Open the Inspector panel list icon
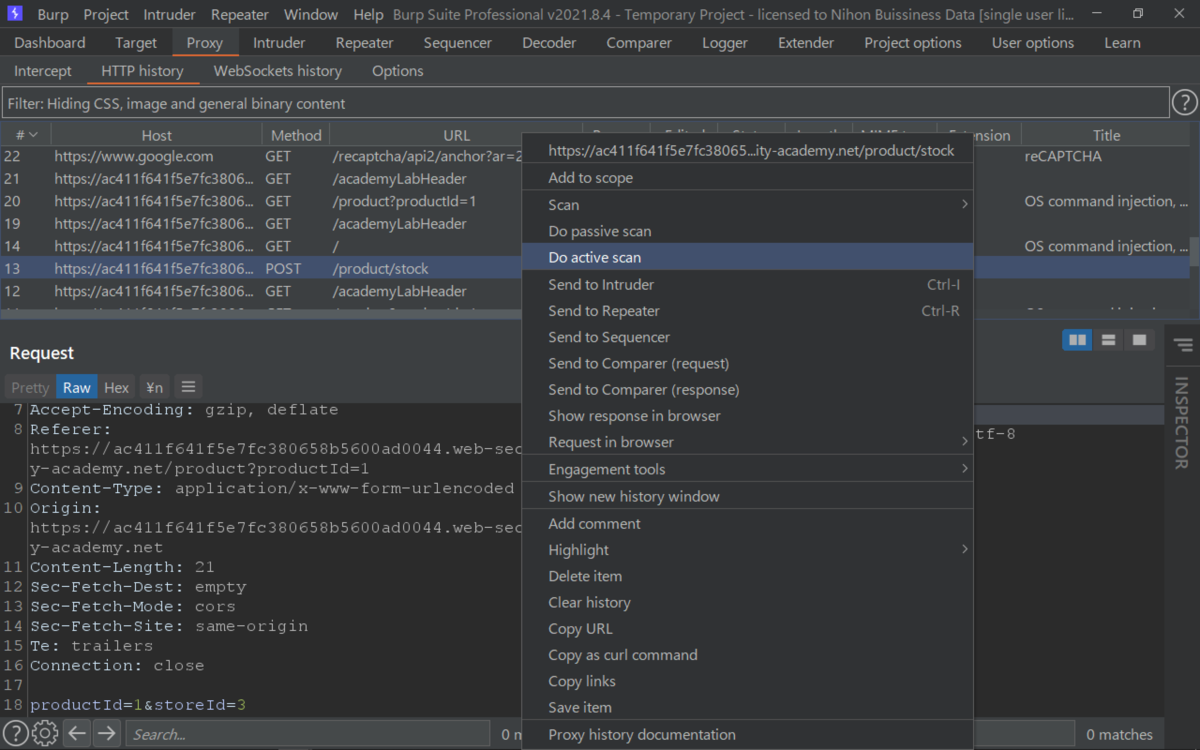The image size is (1200, 750). [1183, 345]
